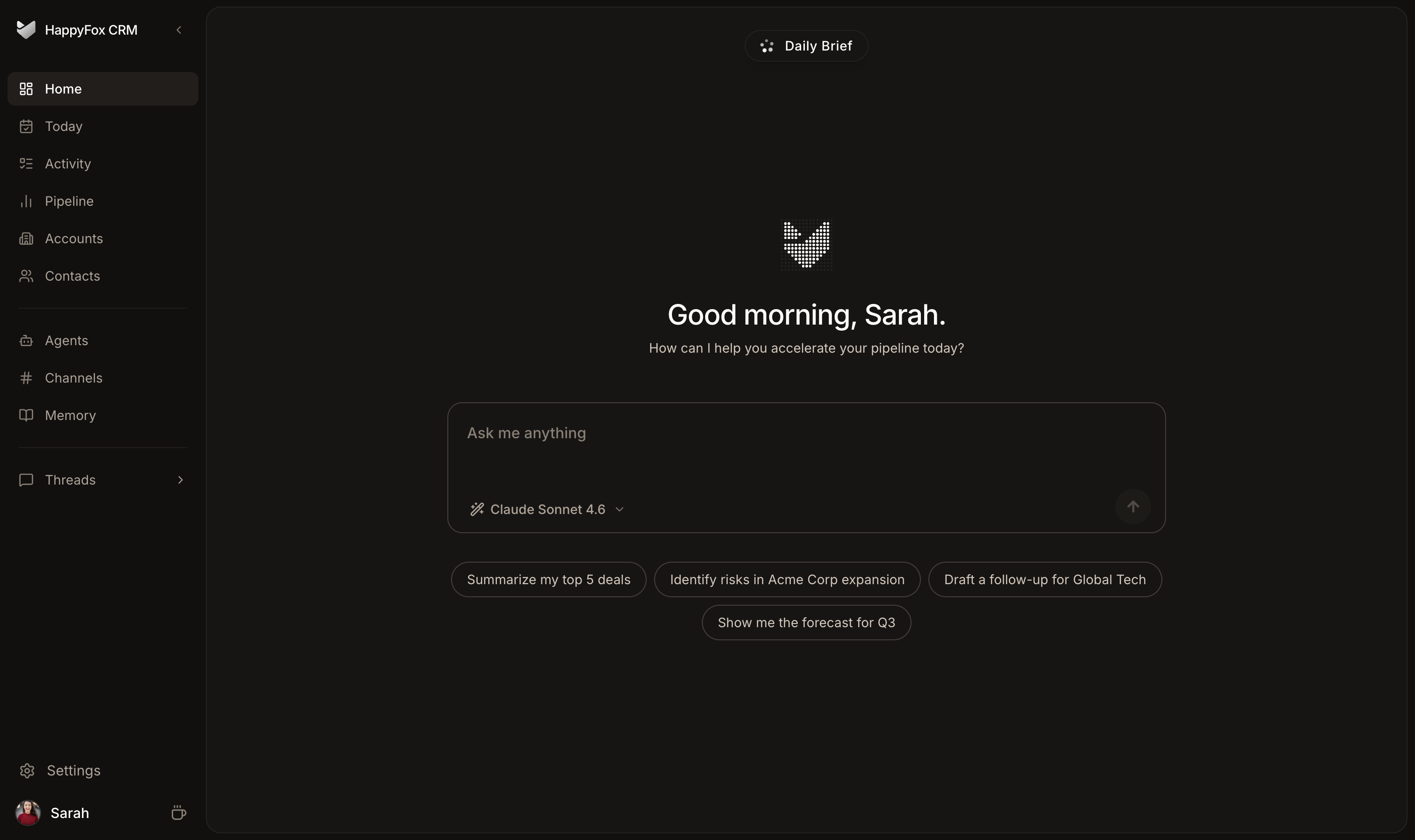Click the Daily Brief sparkle icon

[767, 46]
